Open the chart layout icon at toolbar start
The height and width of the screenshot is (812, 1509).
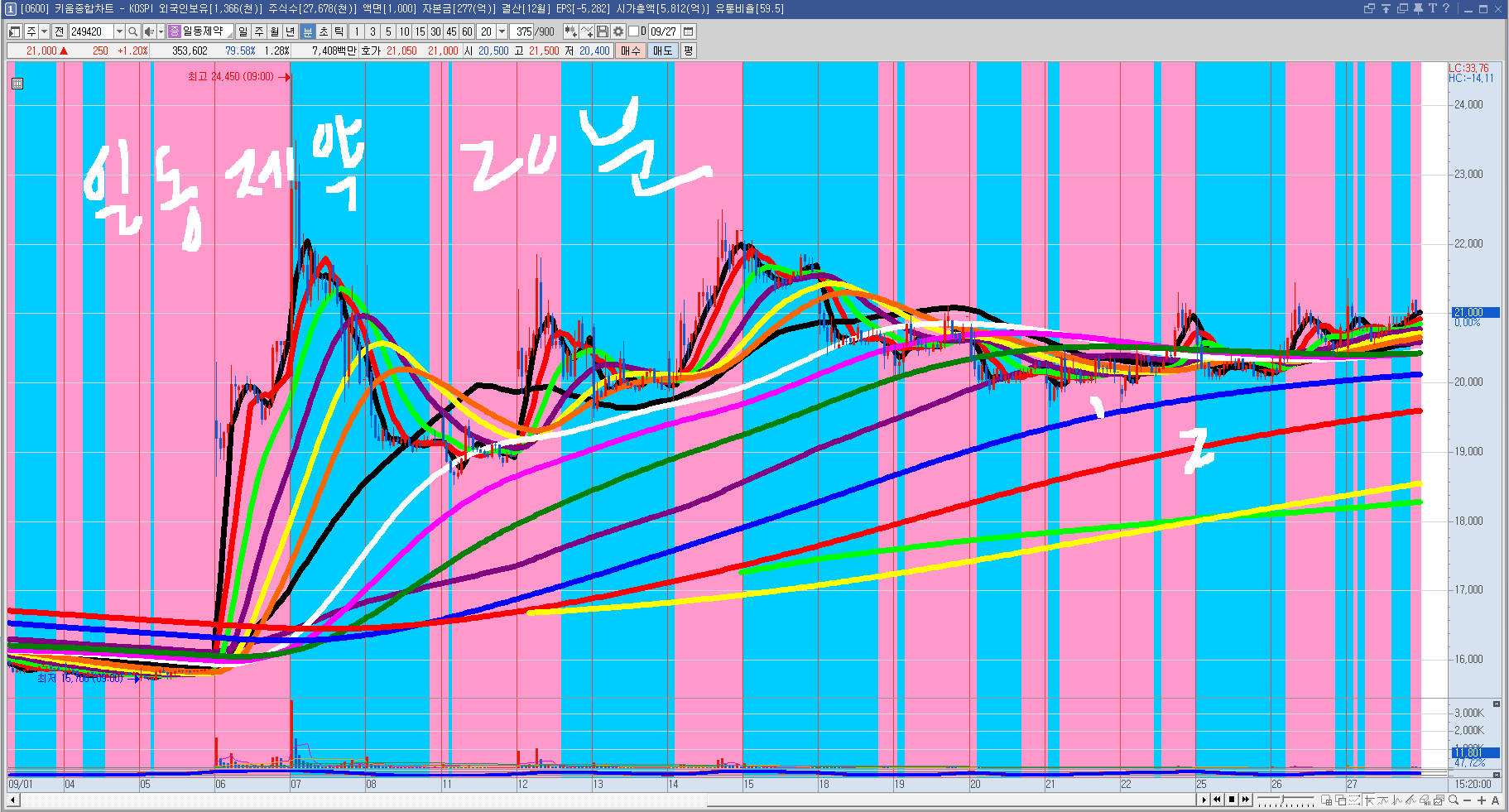pyautogui.click(x=15, y=31)
